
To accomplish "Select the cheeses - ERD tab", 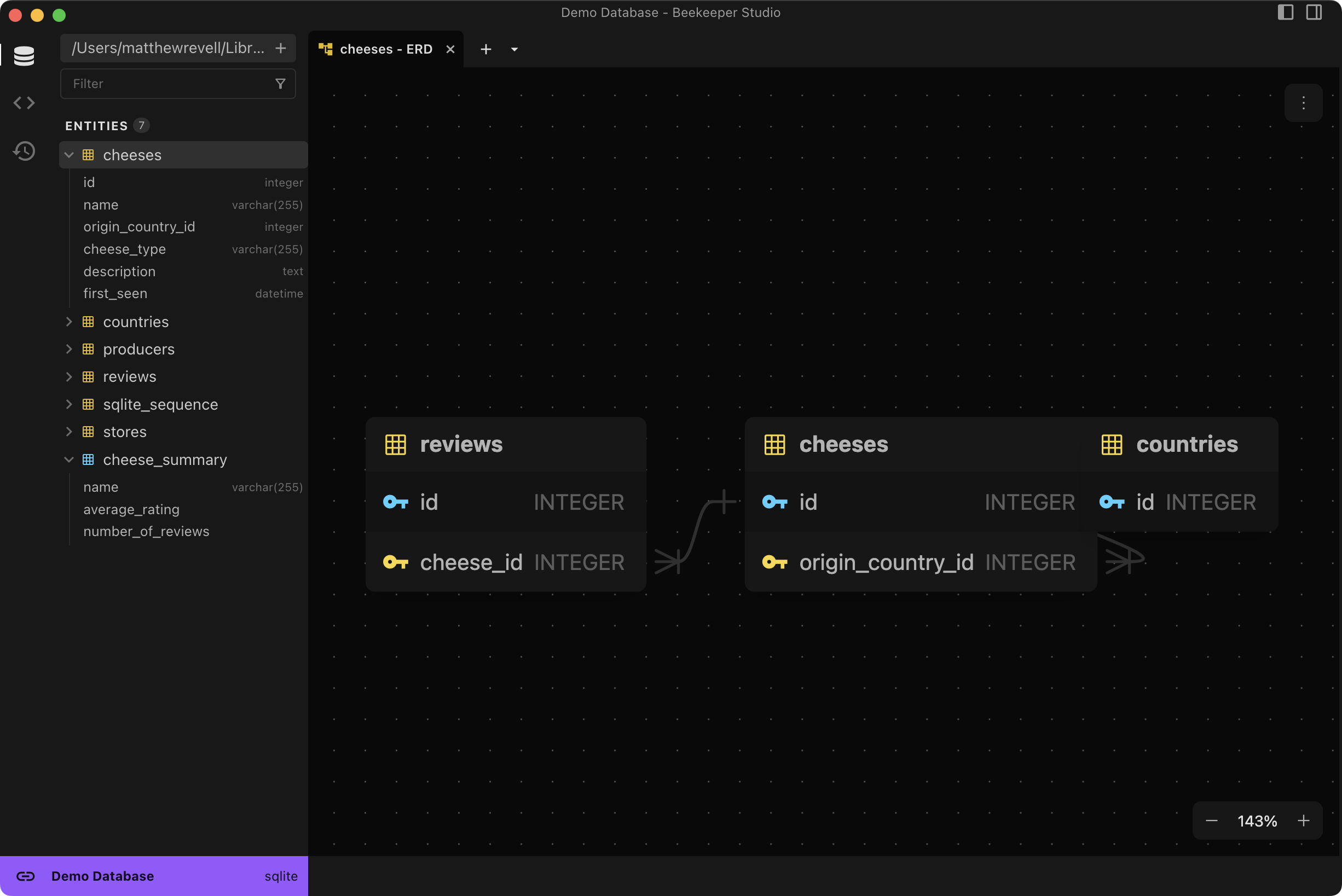I will (x=385, y=50).
